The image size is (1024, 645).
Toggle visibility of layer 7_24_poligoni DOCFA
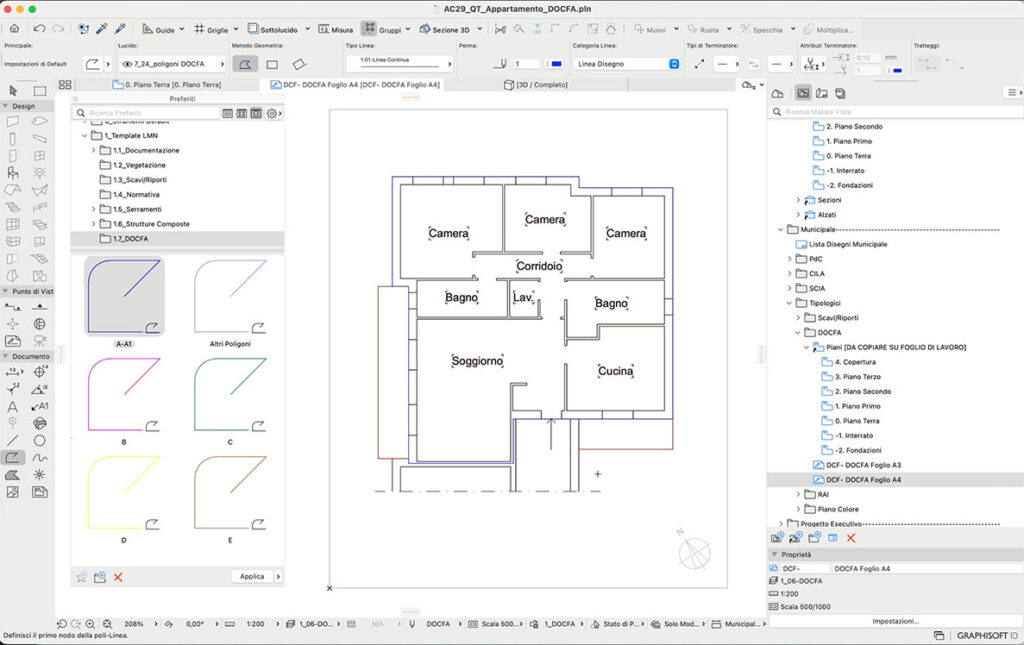127,64
